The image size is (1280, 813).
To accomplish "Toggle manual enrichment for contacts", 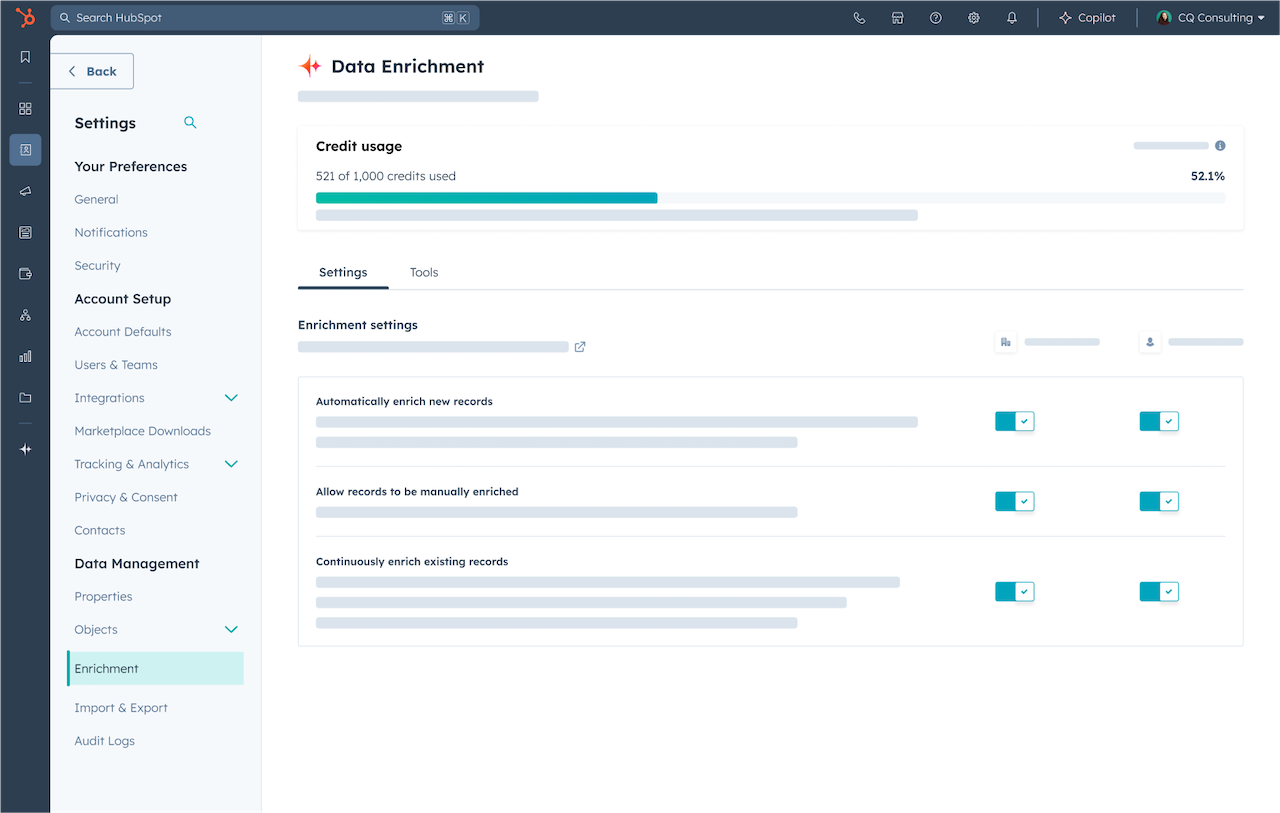I will pos(1158,501).
